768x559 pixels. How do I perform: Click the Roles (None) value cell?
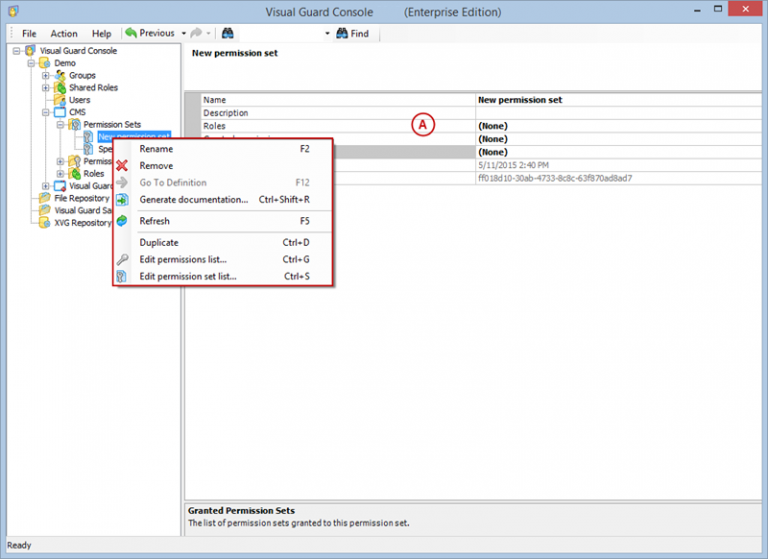click(618, 126)
